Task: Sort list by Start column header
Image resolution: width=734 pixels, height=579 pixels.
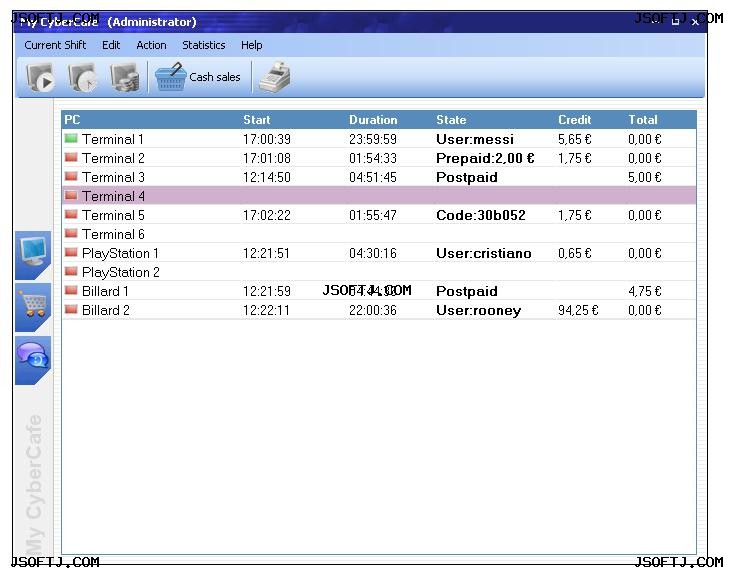Action: point(257,120)
